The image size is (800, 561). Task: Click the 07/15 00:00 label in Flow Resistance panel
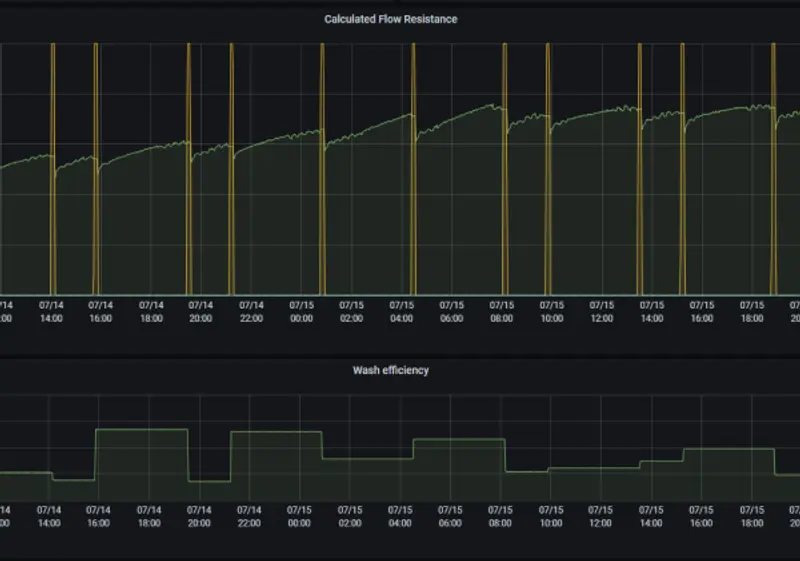(x=302, y=312)
